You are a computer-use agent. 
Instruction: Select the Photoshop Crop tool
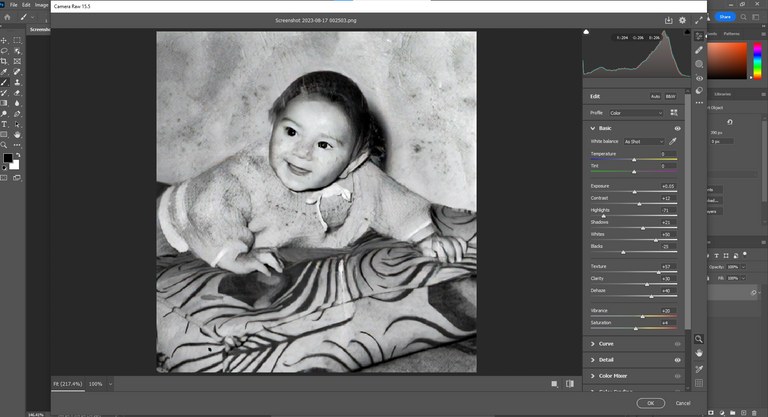tap(4, 61)
